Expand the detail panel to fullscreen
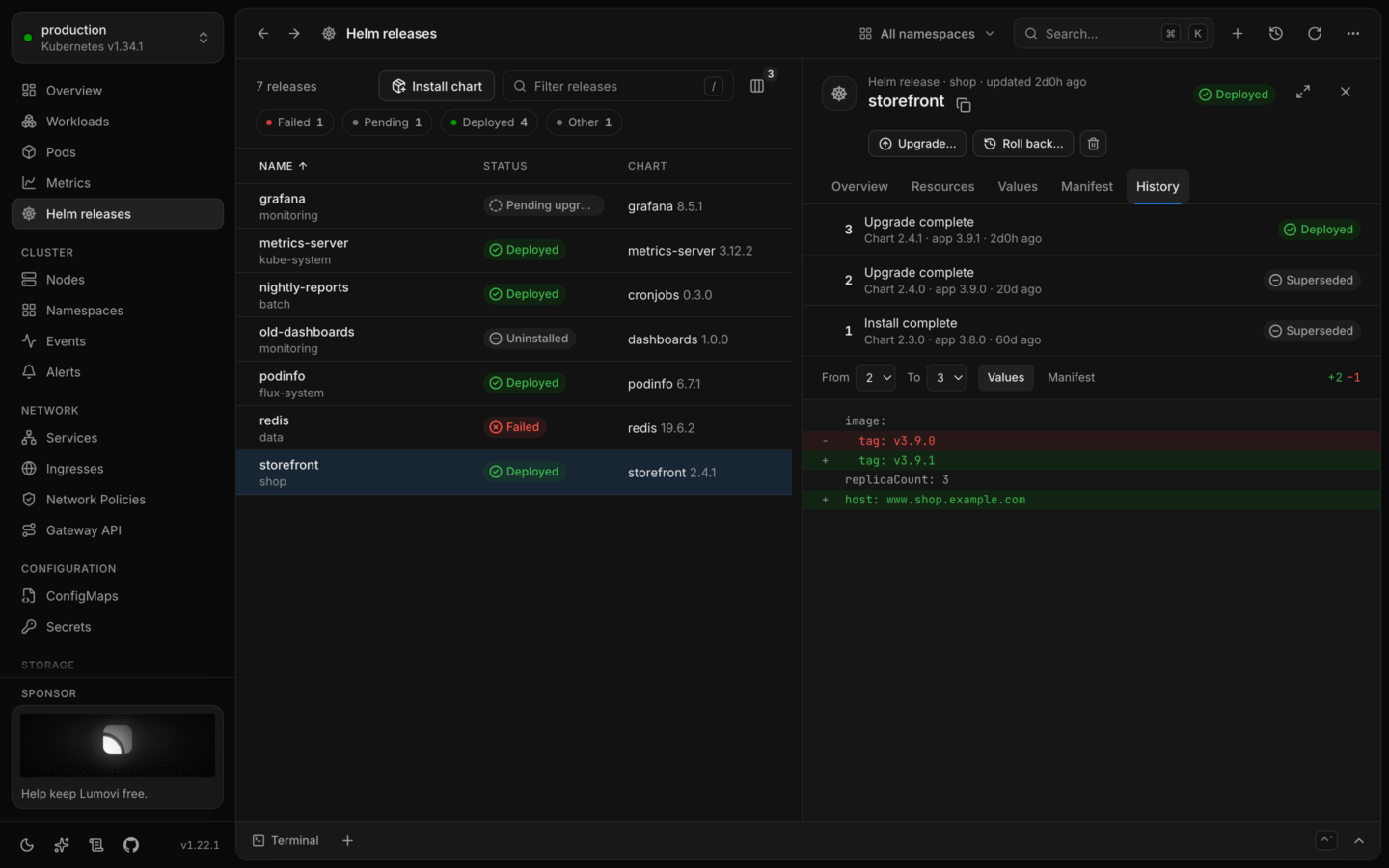The height and width of the screenshot is (868, 1389). click(1303, 92)
